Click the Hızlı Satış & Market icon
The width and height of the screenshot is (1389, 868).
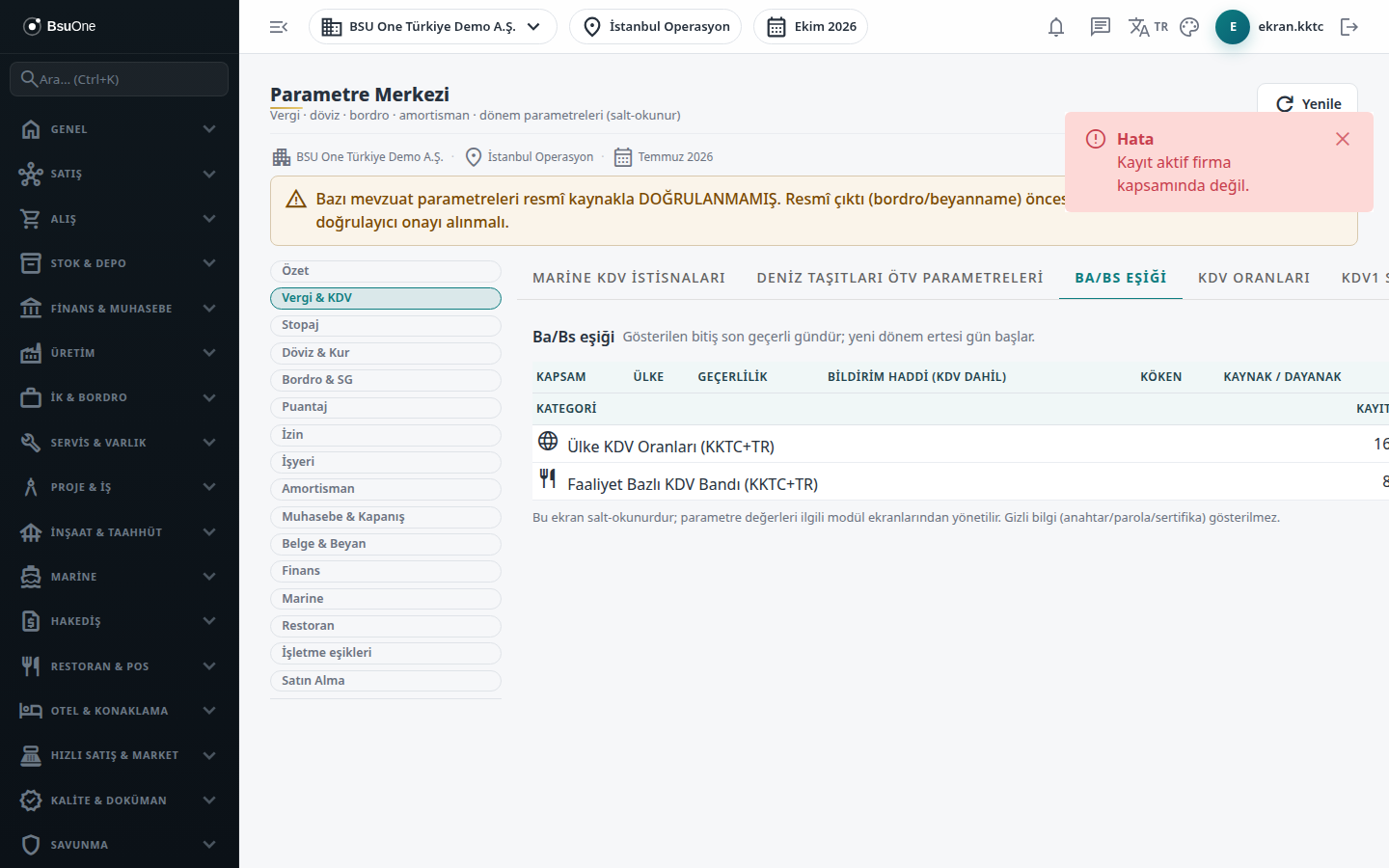click(x=31, y=755)
